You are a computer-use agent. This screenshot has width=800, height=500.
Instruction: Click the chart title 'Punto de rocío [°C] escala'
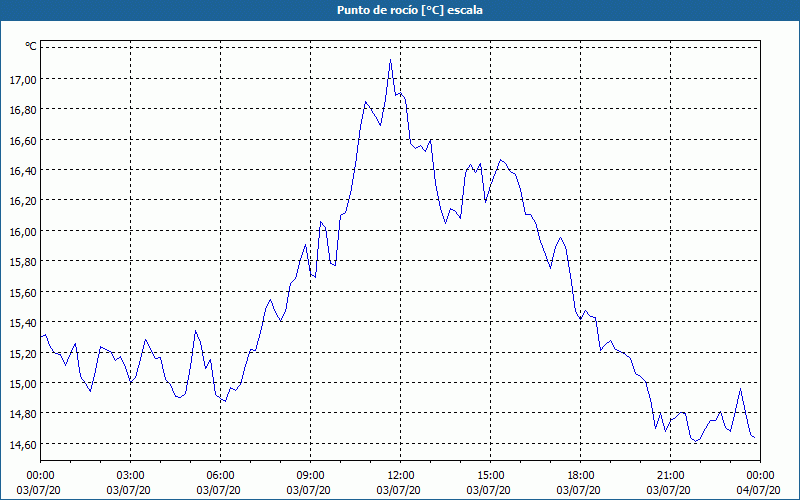(410, 10)
